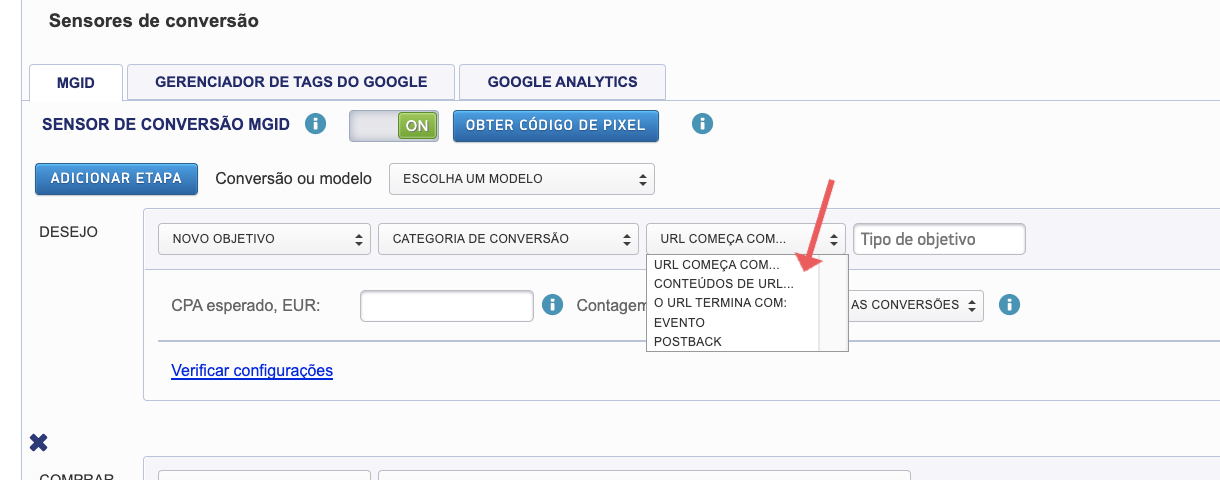
Task: Switch to Gerenciador de Tags do Google tab
Action: click(x=291, y=82)
